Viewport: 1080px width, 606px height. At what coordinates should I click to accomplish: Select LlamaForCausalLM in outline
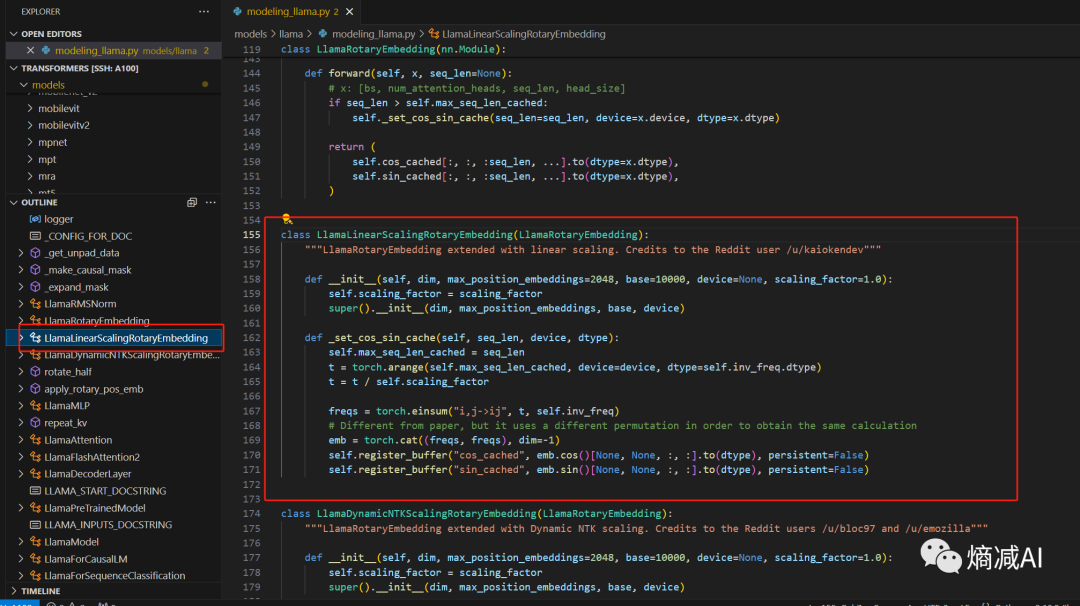tap(85, 559)
